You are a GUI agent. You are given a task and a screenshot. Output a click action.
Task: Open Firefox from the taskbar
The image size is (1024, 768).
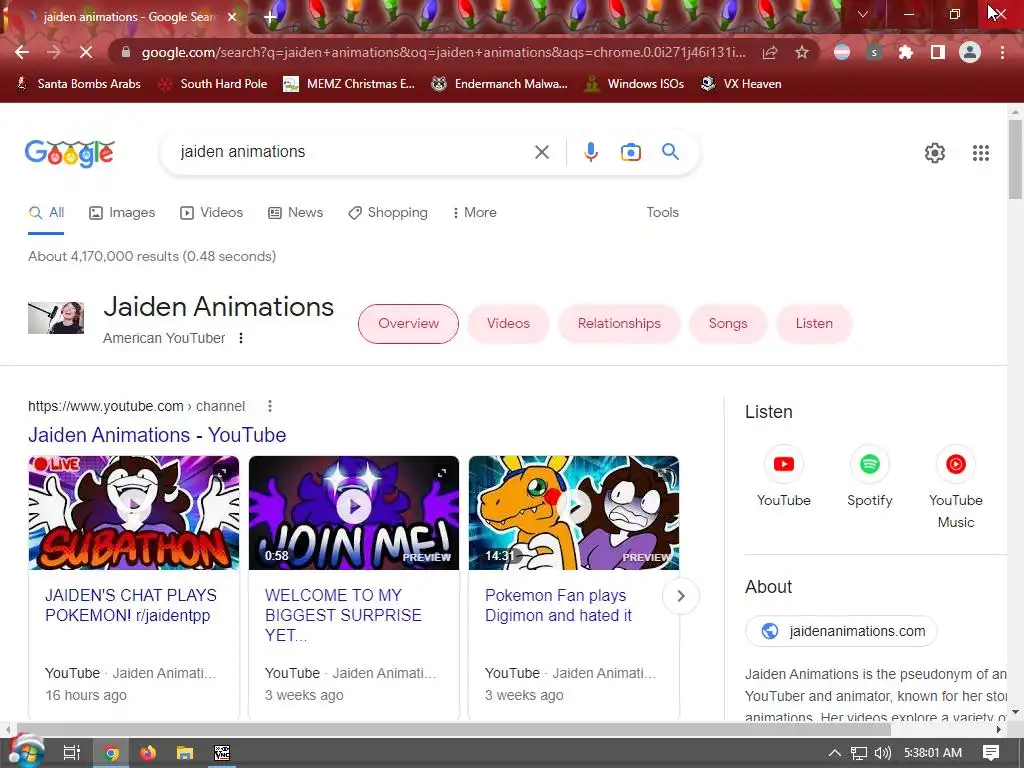tap(148, 753)
